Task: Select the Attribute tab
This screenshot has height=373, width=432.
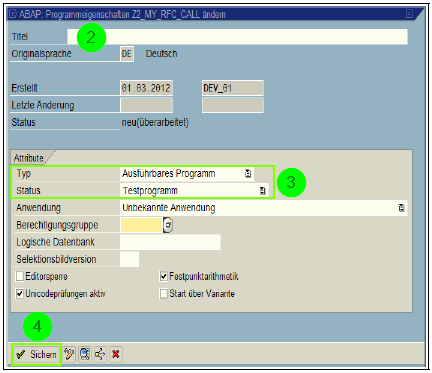Action: [29, 158]
